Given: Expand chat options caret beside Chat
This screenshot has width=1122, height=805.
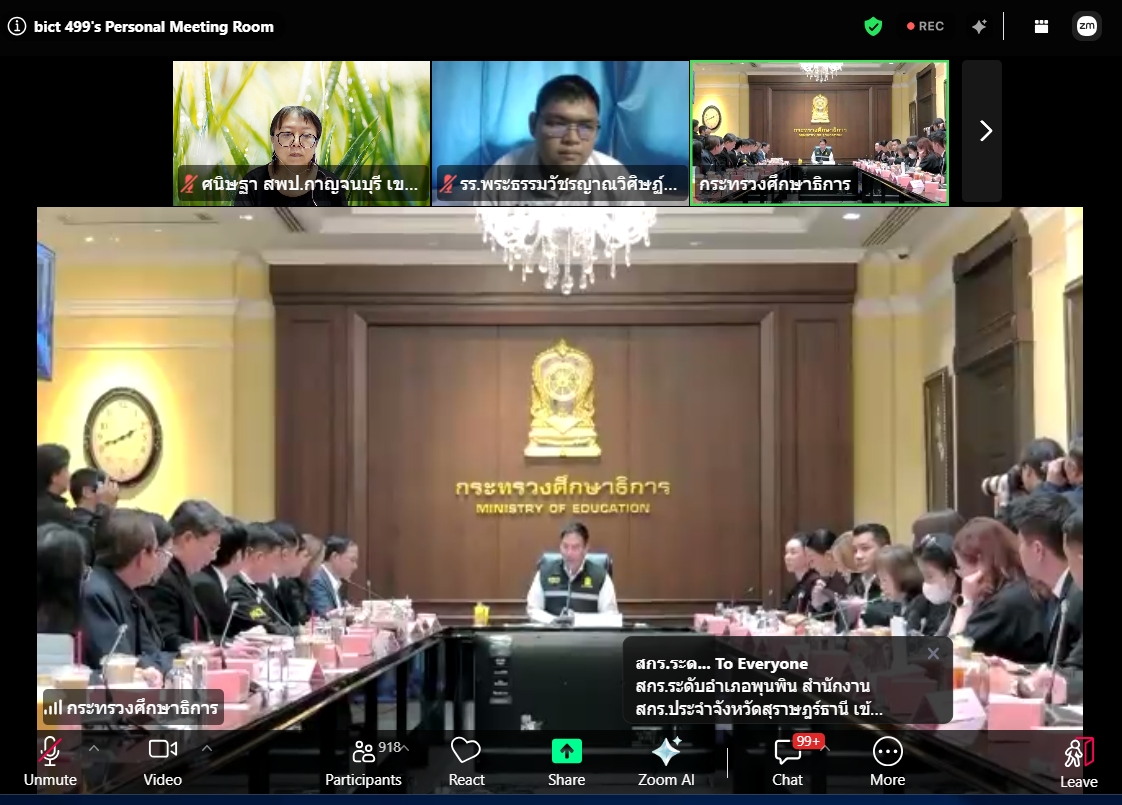Looking at the screenshot, I should [826, 748].
